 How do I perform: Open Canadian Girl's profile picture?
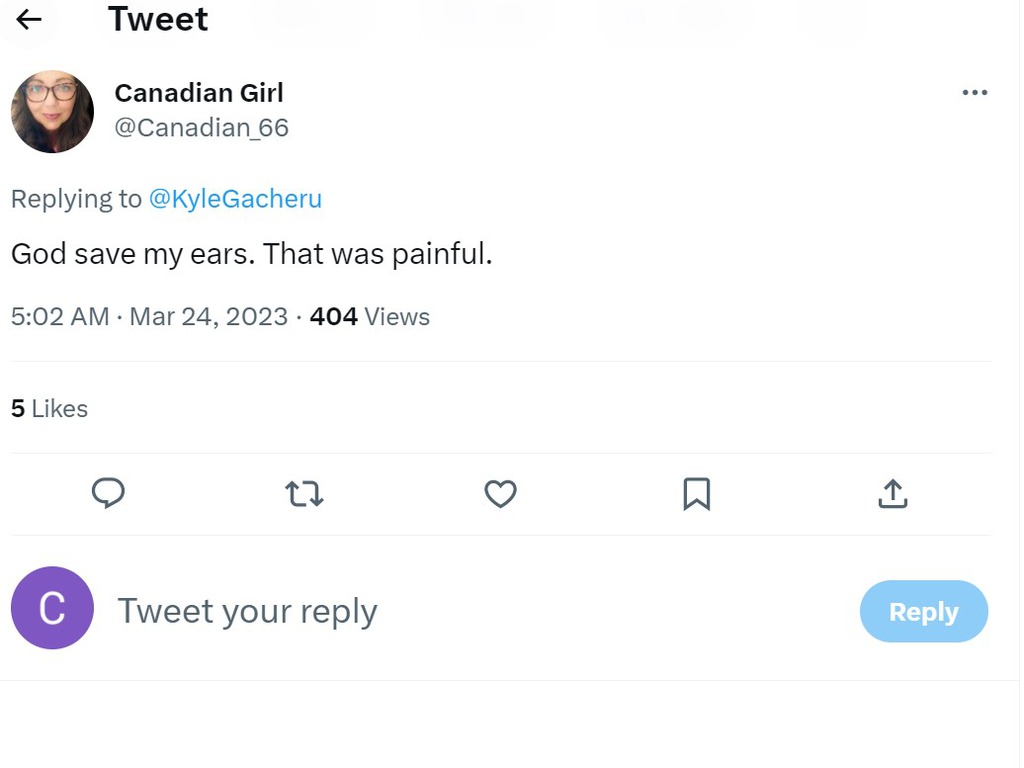coord(52,112)
